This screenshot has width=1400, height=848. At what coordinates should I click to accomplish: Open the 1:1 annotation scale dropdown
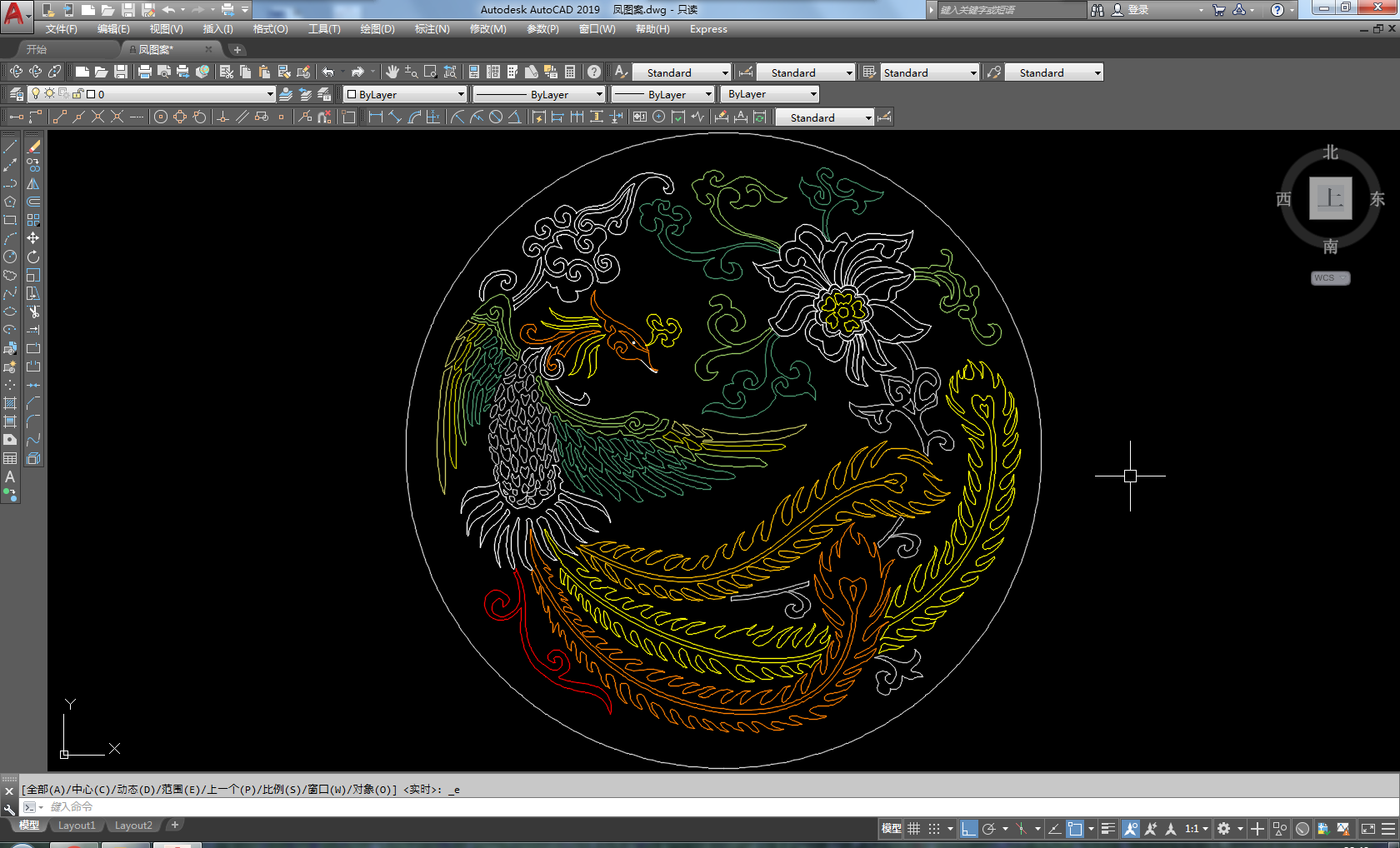click(1197, 829)
